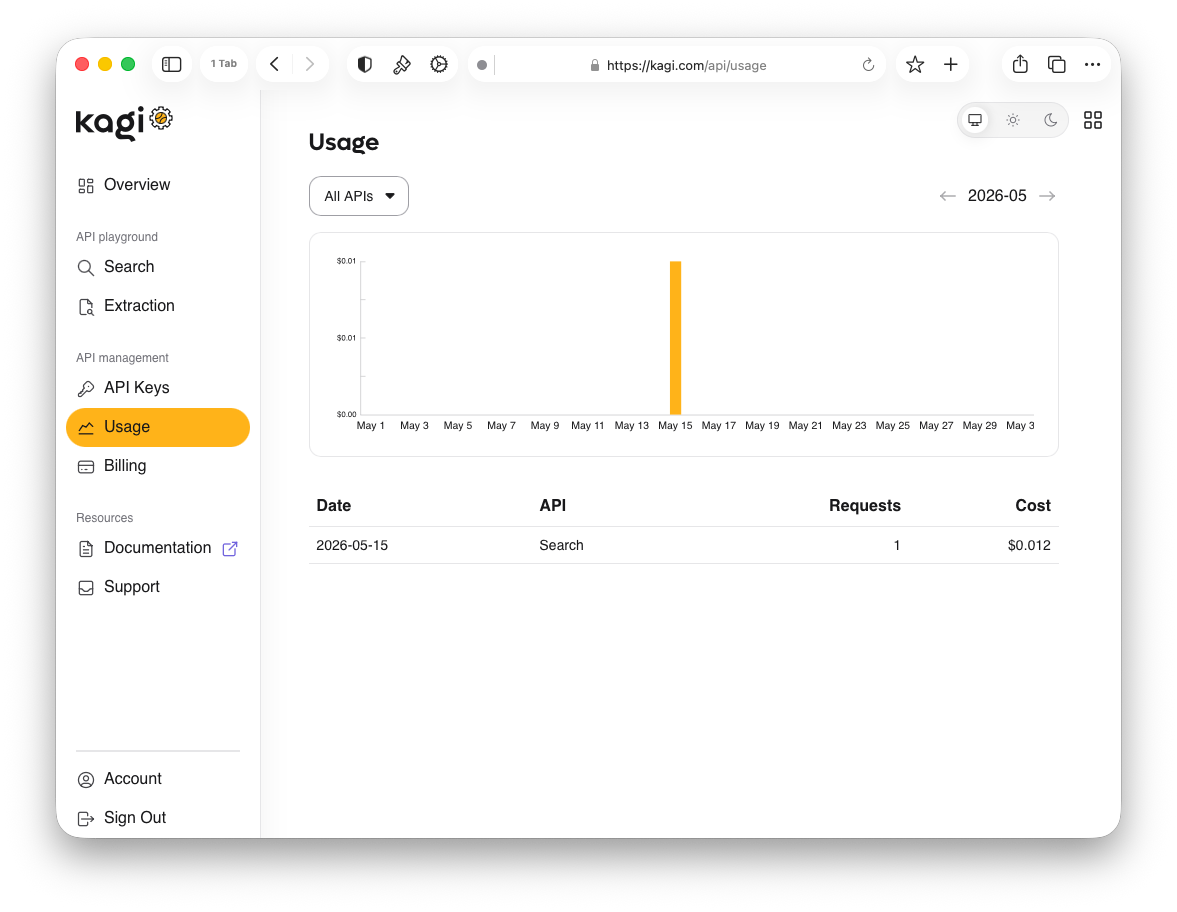Click the card icon next to Billing

pyautogui.click(x=86, y=467)
